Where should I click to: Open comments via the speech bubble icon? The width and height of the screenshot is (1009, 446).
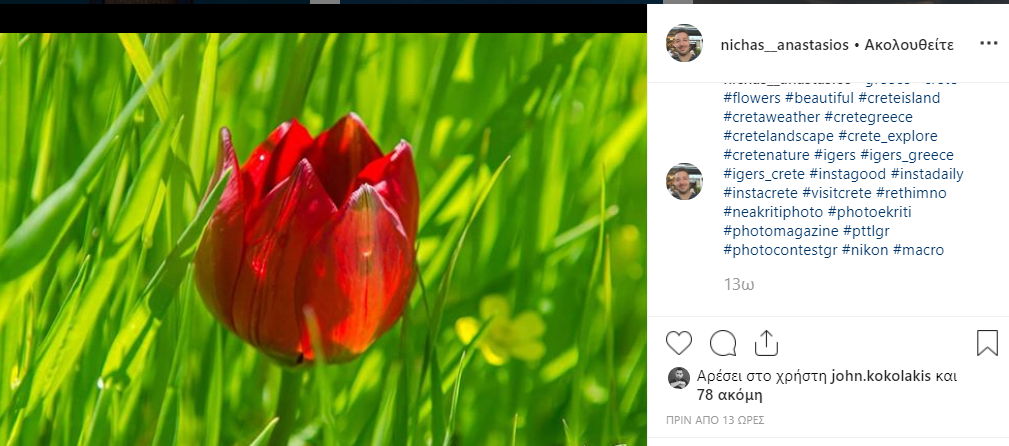(x=723, y=343)
